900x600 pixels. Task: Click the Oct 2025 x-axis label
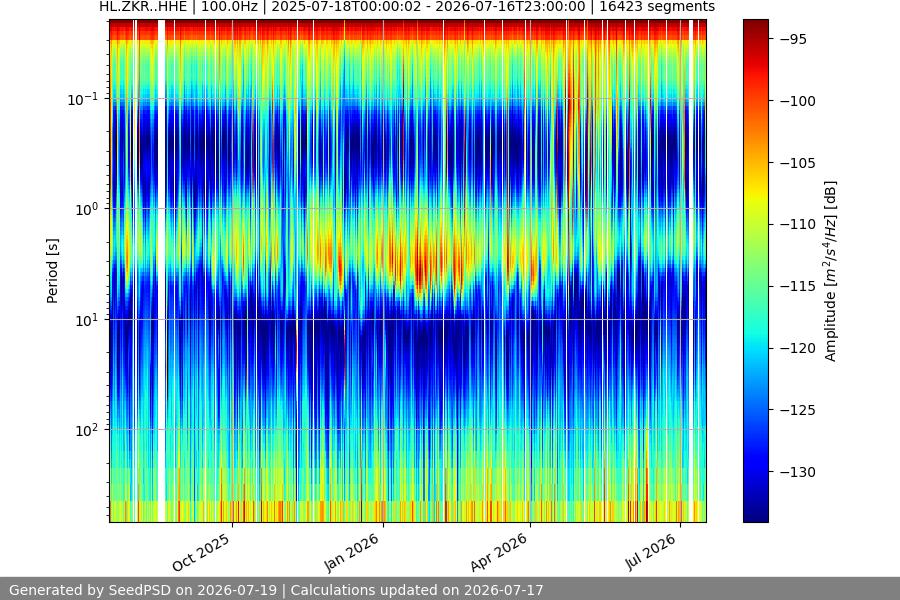point(201,552)
